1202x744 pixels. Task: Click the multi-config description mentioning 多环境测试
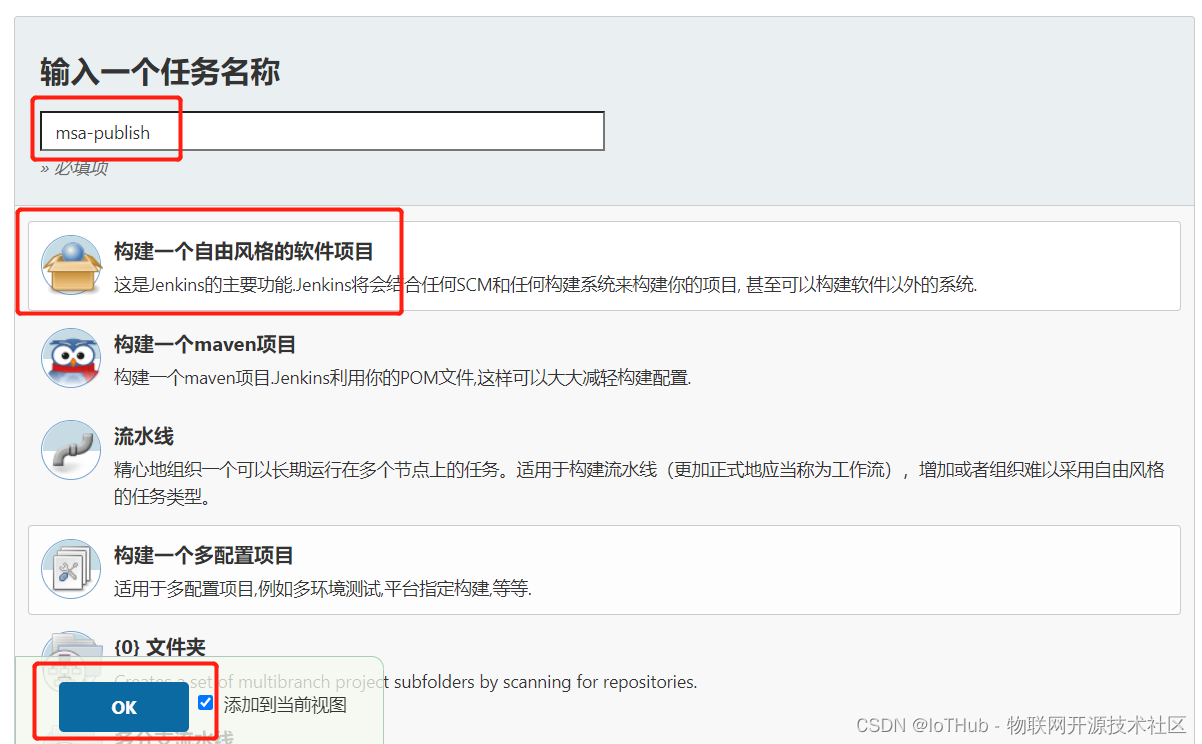click(323, 588)
